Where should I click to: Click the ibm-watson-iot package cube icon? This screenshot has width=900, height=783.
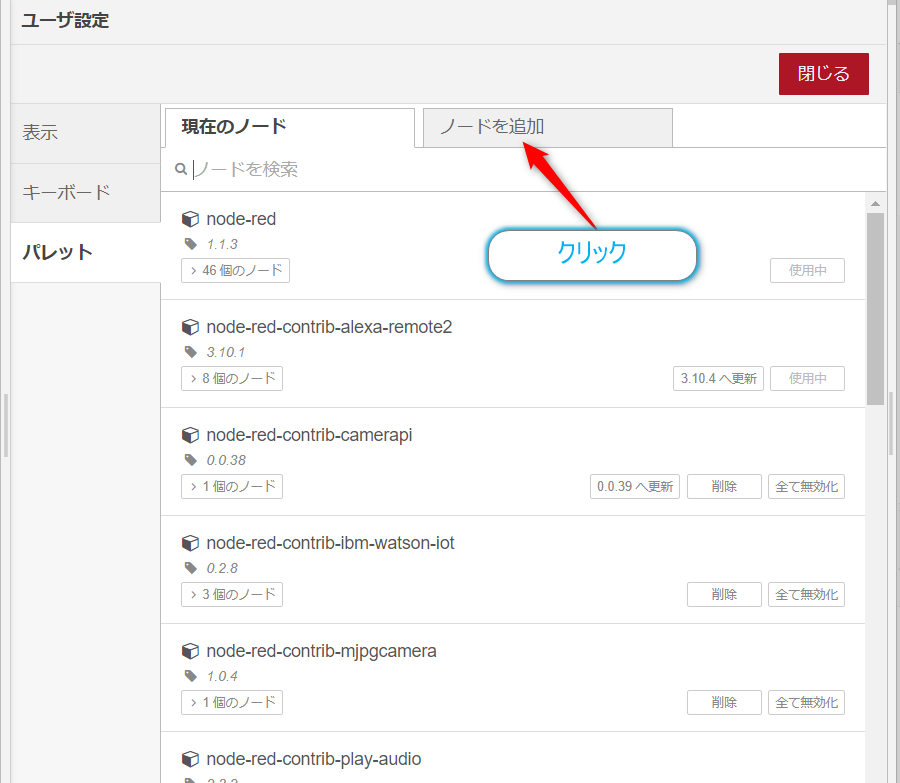pos(190,542)
